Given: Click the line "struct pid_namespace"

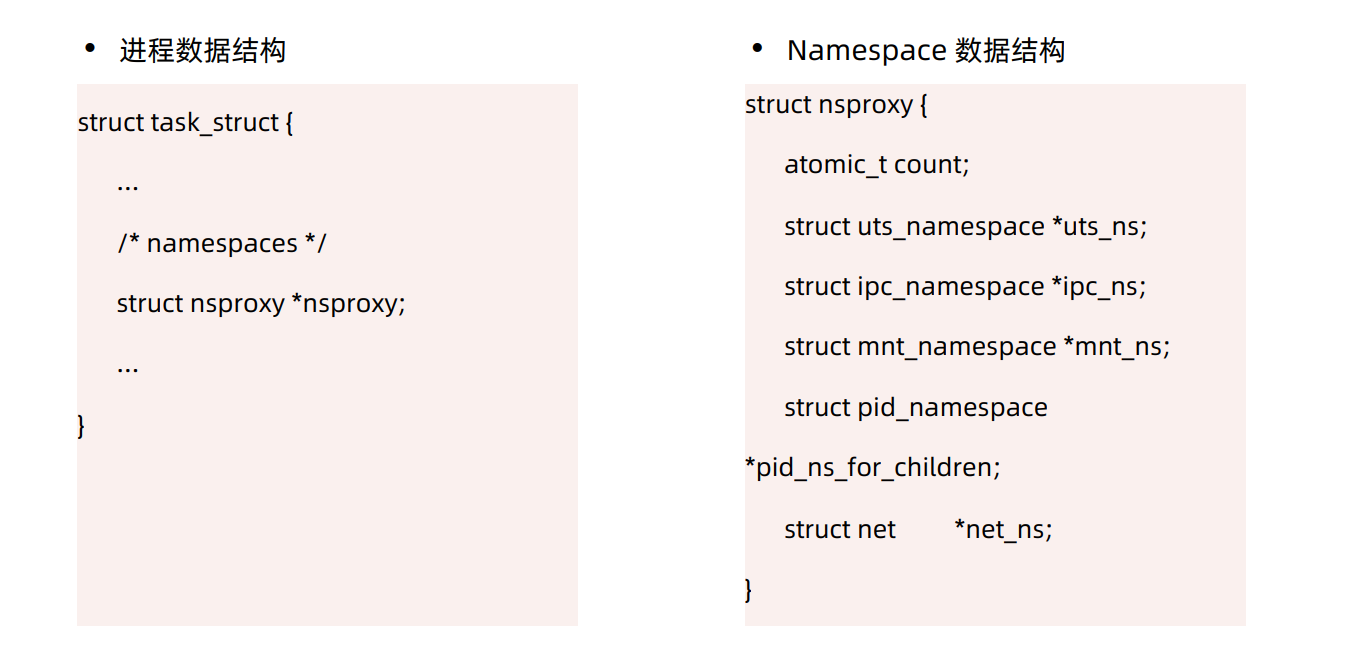Looking at the screenshot, I should 916,408.
